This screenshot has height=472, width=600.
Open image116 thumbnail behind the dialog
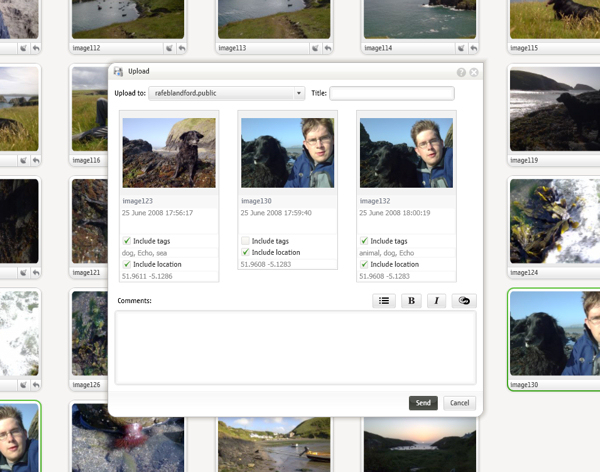[90, 109]
